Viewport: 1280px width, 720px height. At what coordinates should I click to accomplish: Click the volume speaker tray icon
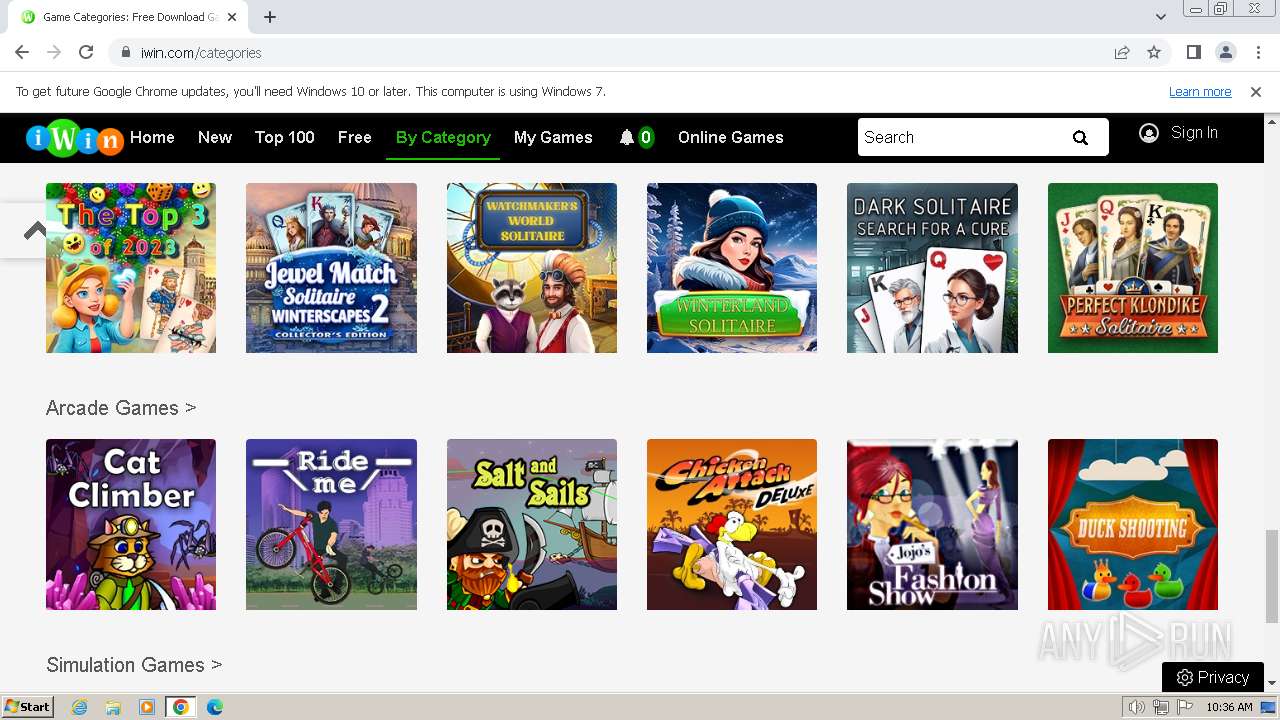point(1137,707)
